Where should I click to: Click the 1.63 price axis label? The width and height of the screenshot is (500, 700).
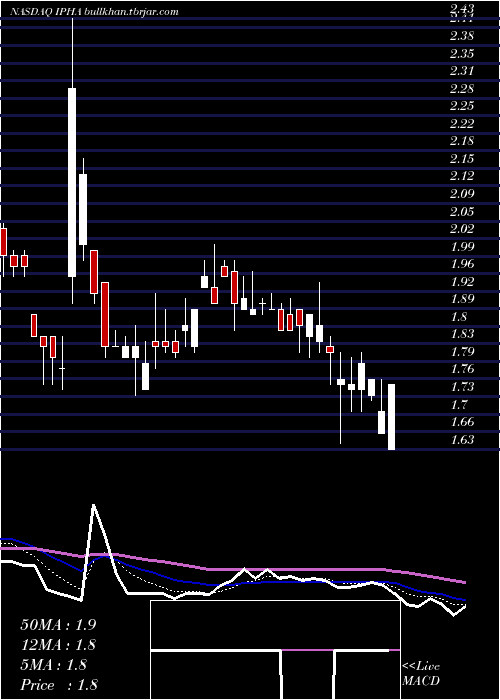(x=461, y=439)
